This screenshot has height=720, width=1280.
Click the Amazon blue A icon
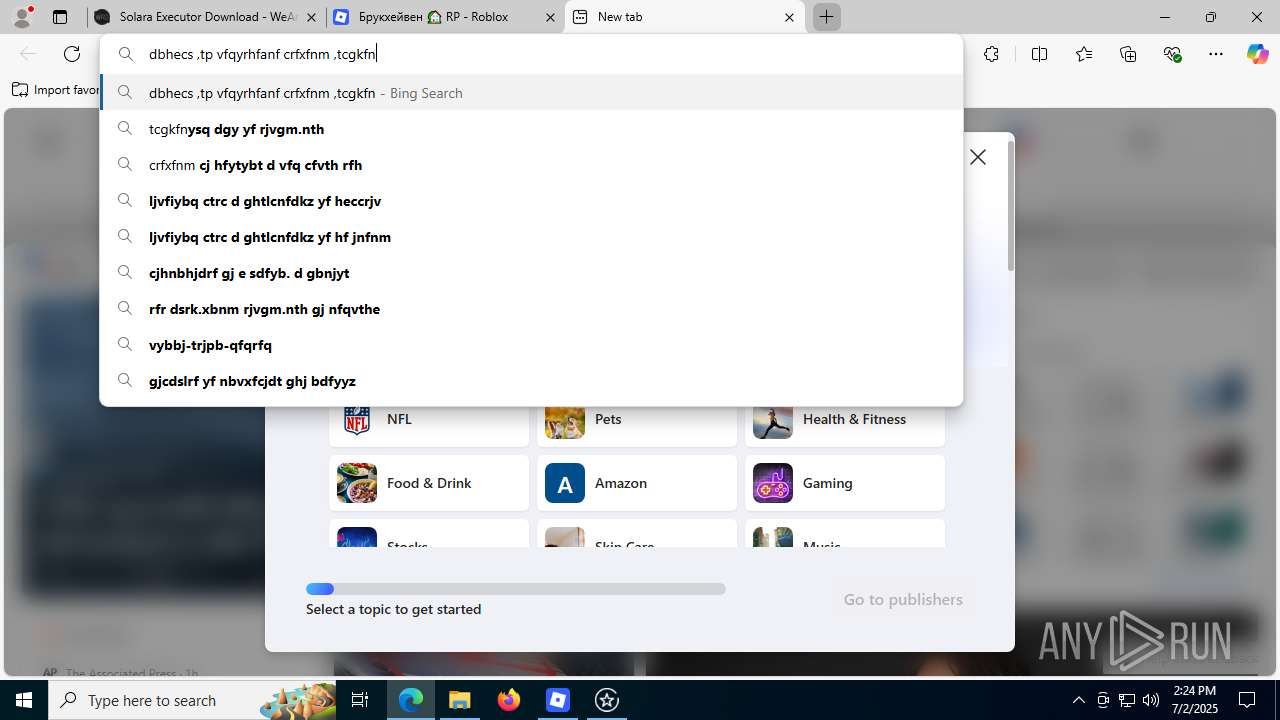pyautogui.click(x=565, y=483)
